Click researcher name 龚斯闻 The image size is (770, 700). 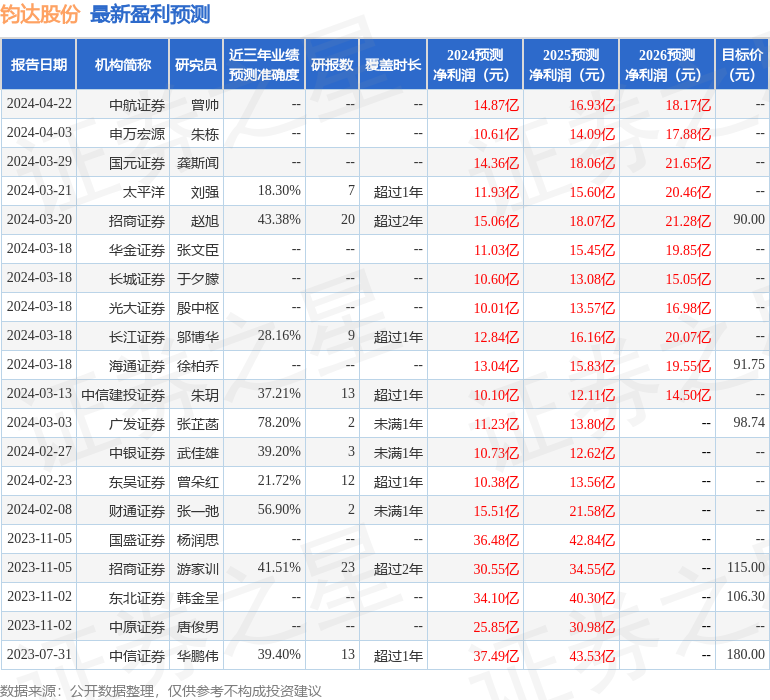(198, 163)
